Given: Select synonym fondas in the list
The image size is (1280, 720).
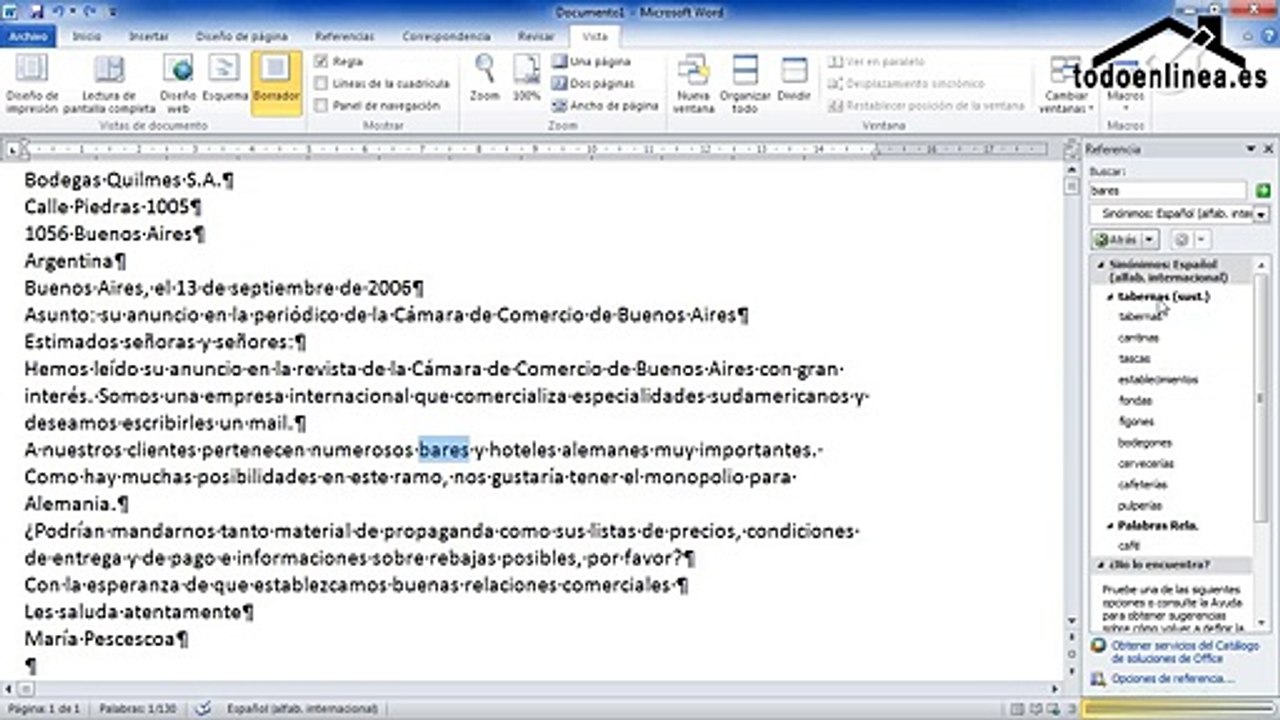Looking at the screenshot, I should [1134, 400].
